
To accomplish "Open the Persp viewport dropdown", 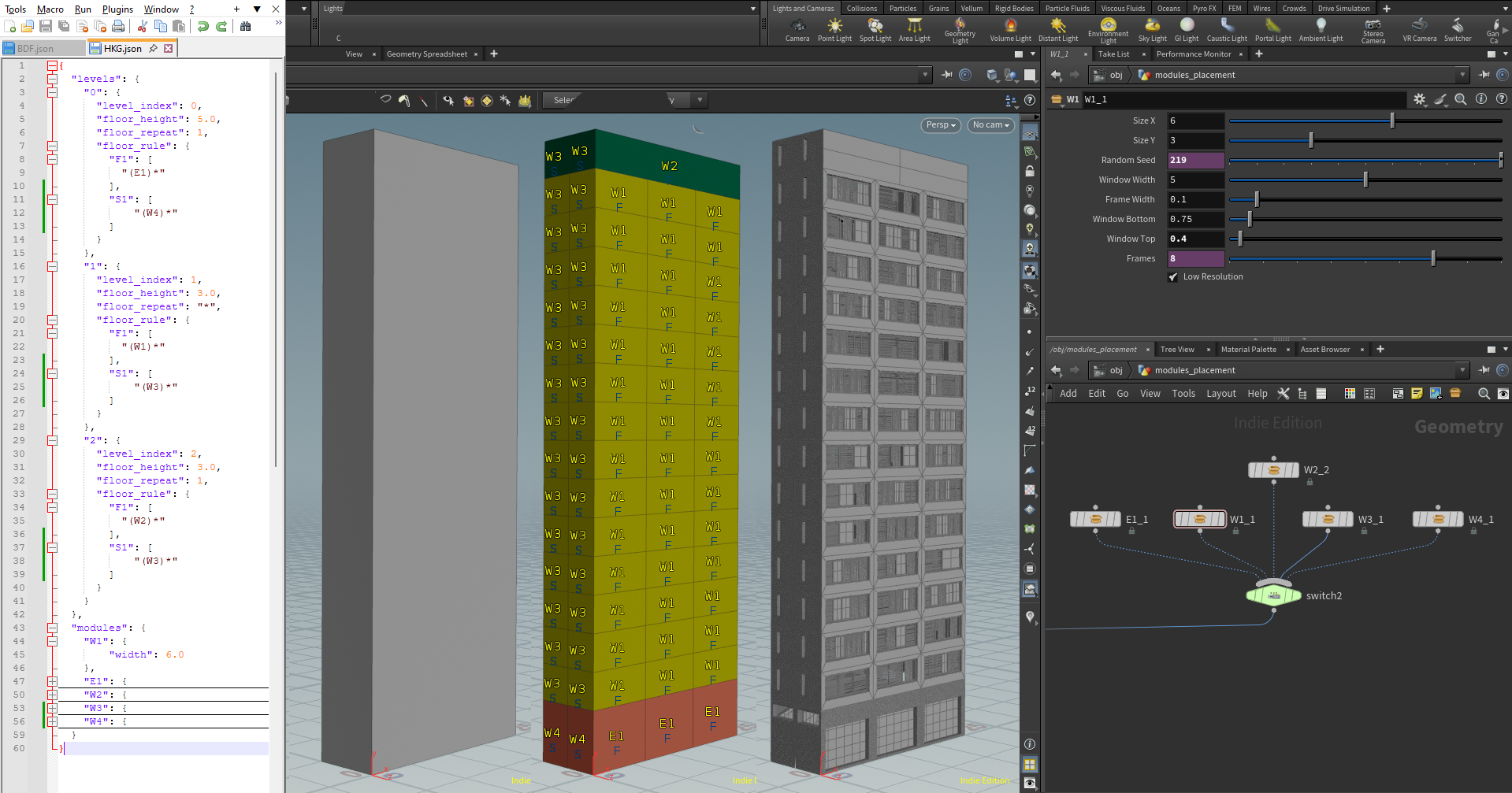I will 940,125.
